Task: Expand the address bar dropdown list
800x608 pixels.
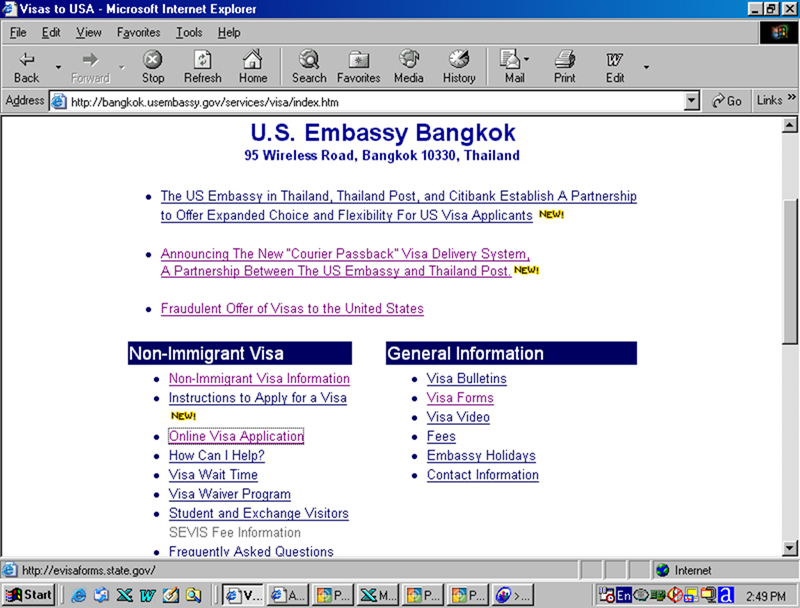Action: [x=691, y=101]
